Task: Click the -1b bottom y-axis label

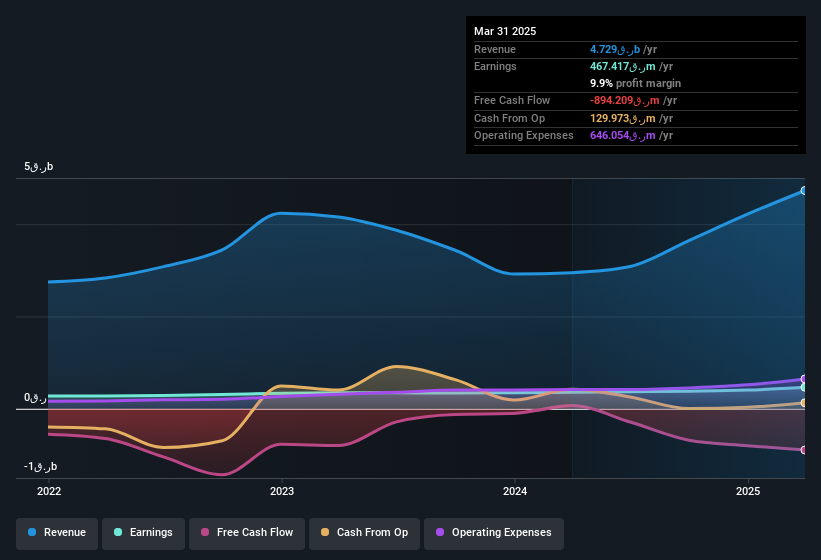Action: click(40, 466)
